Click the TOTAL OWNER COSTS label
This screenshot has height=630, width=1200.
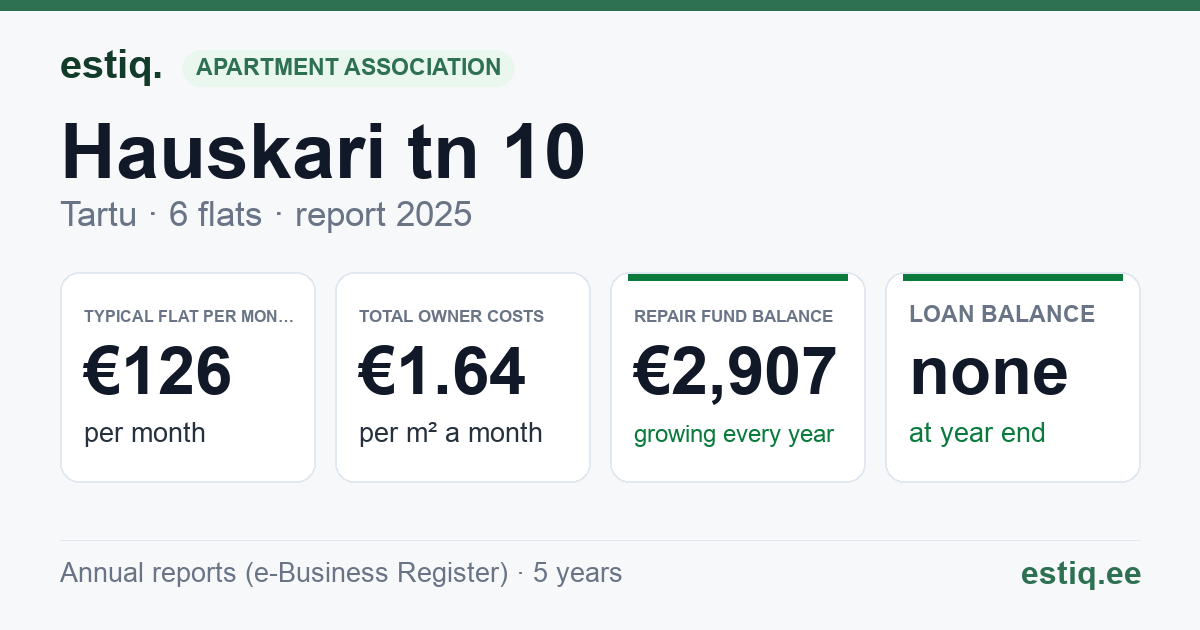pyautogui.click(x=451, y=316)
